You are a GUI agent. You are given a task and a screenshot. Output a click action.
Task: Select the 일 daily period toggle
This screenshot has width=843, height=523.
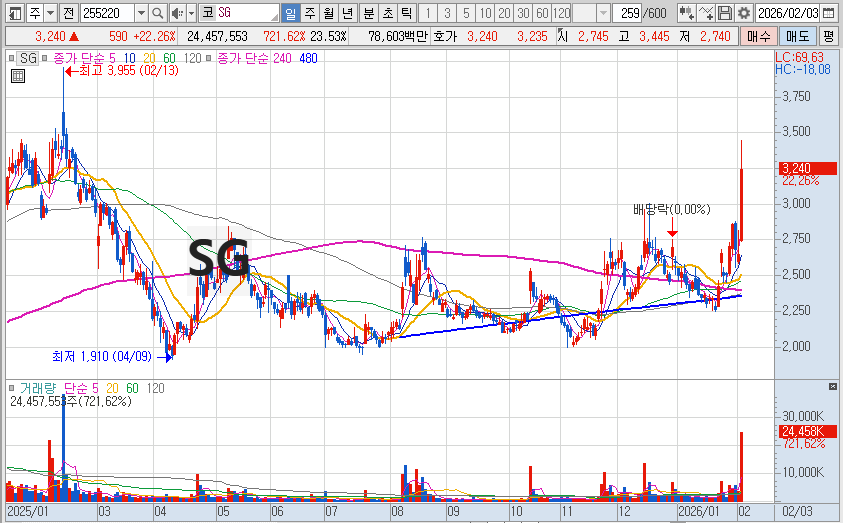[x=290, y=13]
